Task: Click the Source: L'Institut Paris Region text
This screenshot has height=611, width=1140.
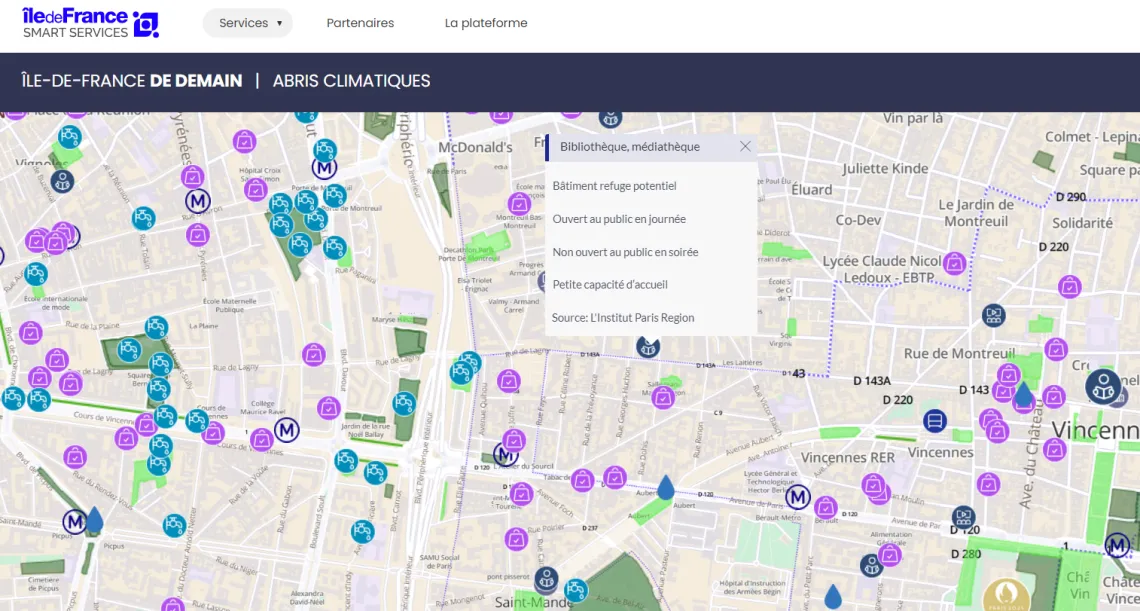Action: pos(623,318)
